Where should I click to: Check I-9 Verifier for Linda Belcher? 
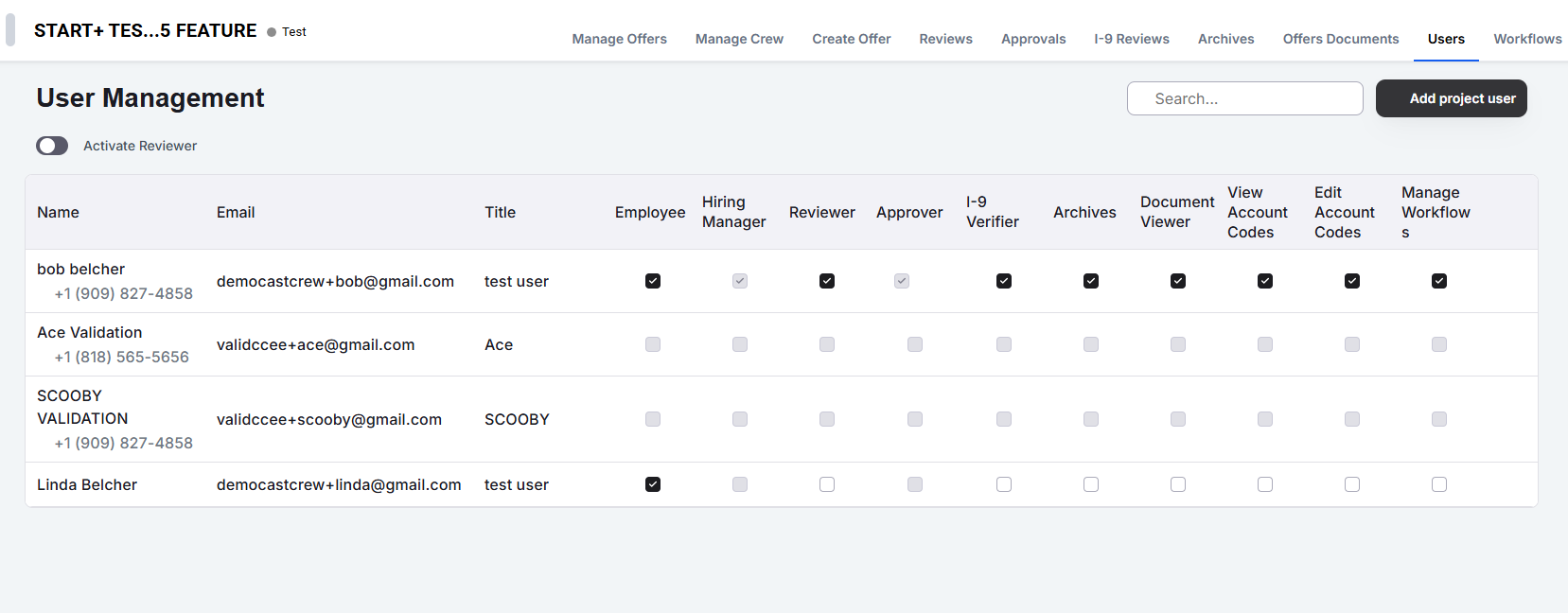1004,484
